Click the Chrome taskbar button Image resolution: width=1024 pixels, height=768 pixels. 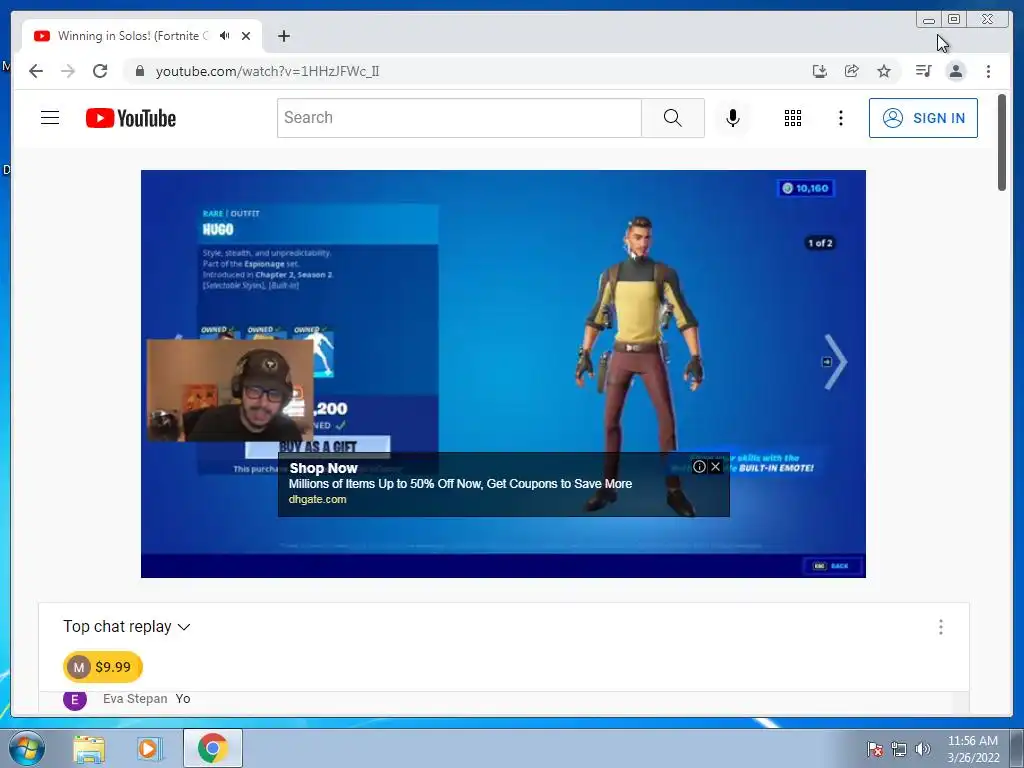(212, 748)
